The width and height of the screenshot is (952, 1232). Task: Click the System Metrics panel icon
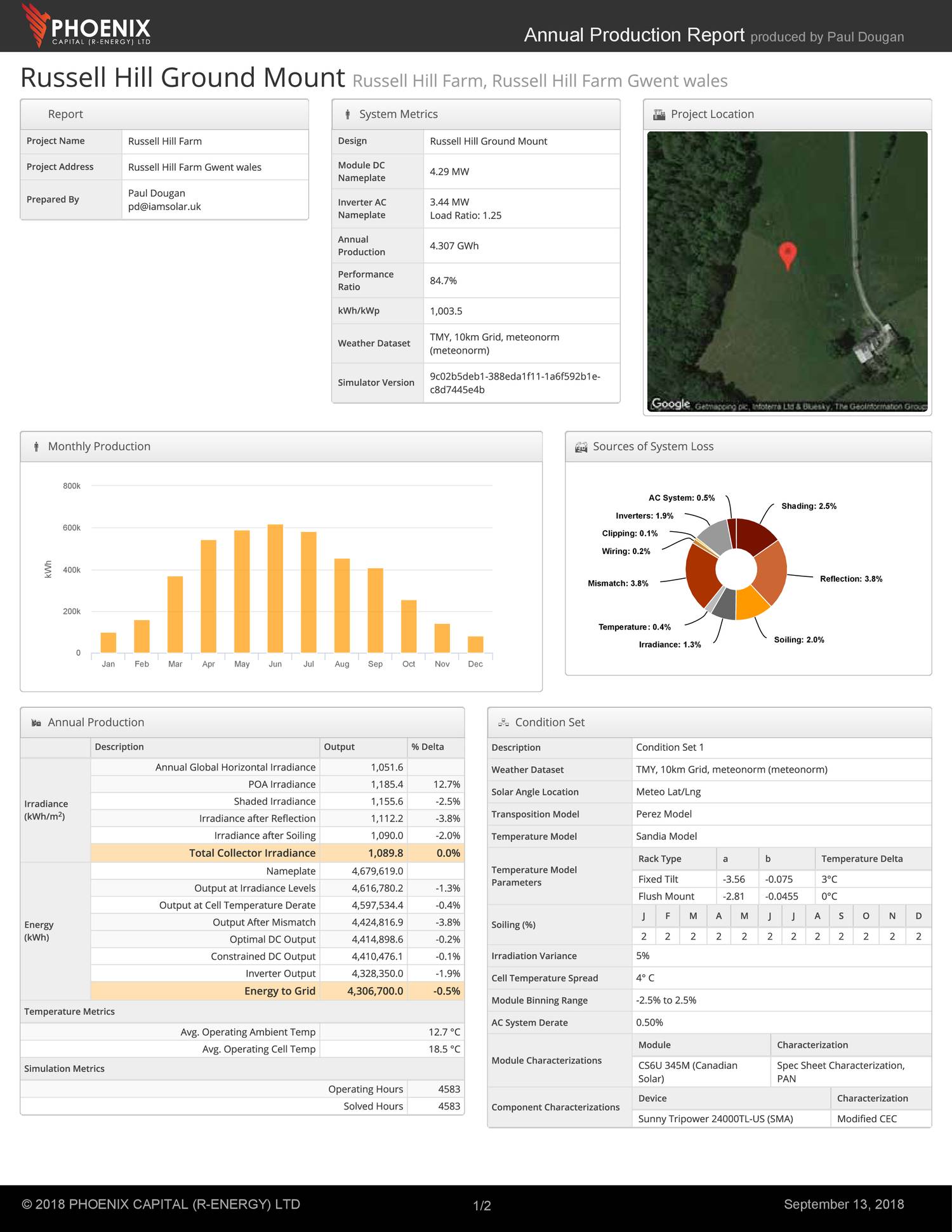tap(347, 114)
